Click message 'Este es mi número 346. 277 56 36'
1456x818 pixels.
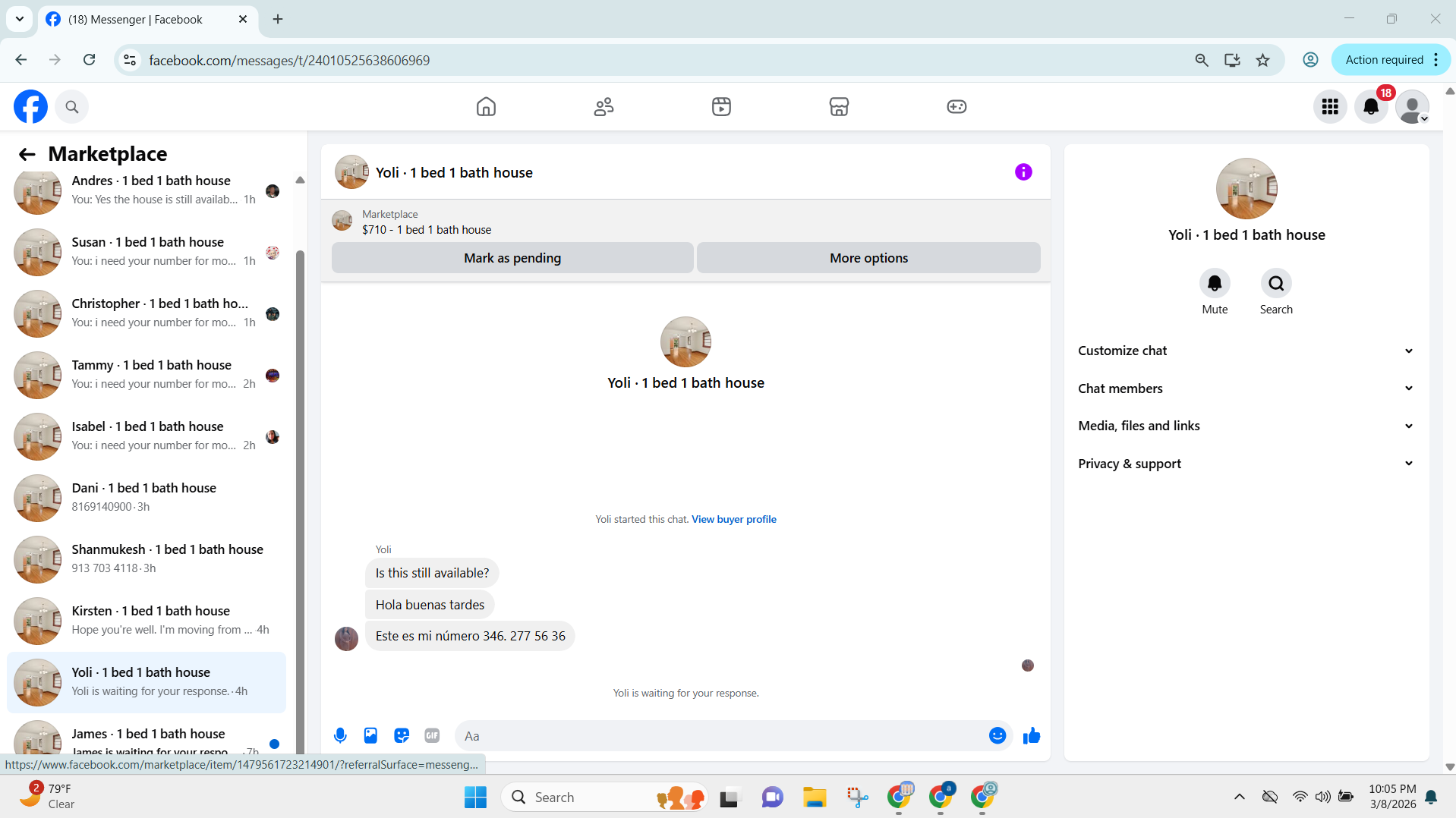(x=470, y=636)
